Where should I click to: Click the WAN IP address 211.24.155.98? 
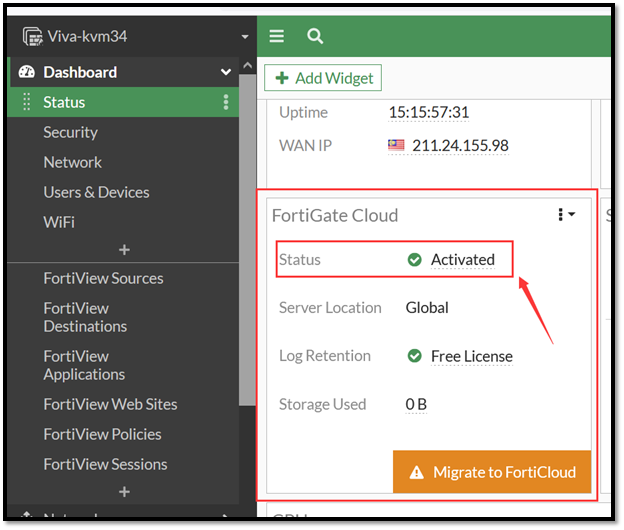coord(461,145)
